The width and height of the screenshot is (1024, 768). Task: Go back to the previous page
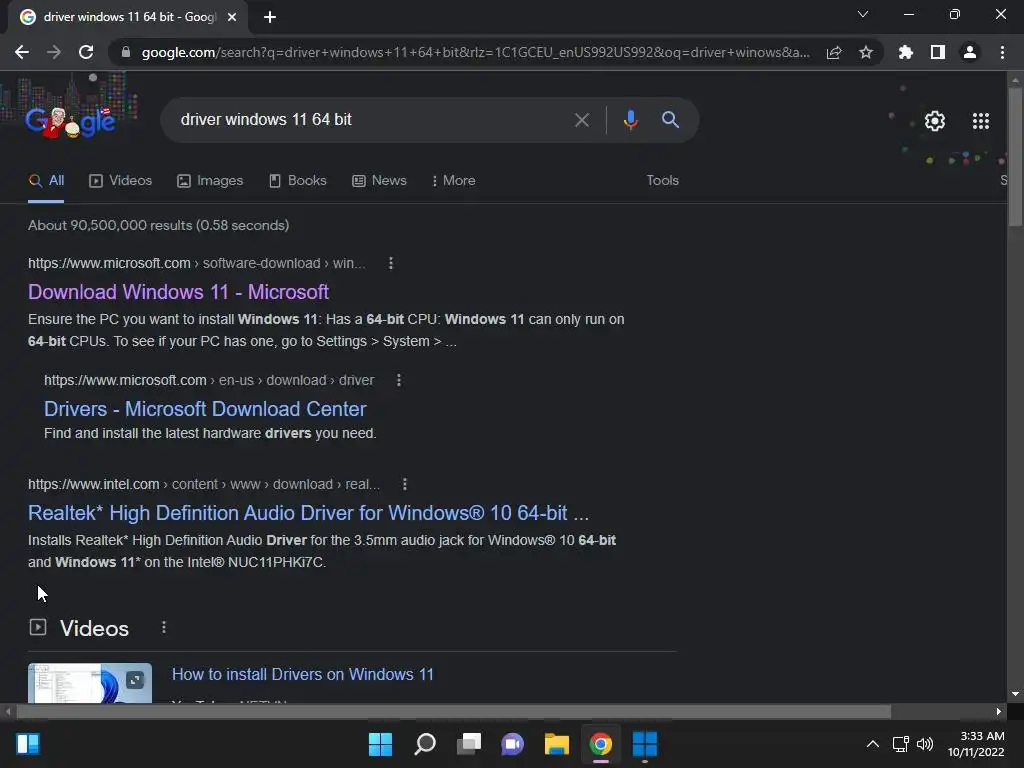pyautogui.click(x=22, y=52)
